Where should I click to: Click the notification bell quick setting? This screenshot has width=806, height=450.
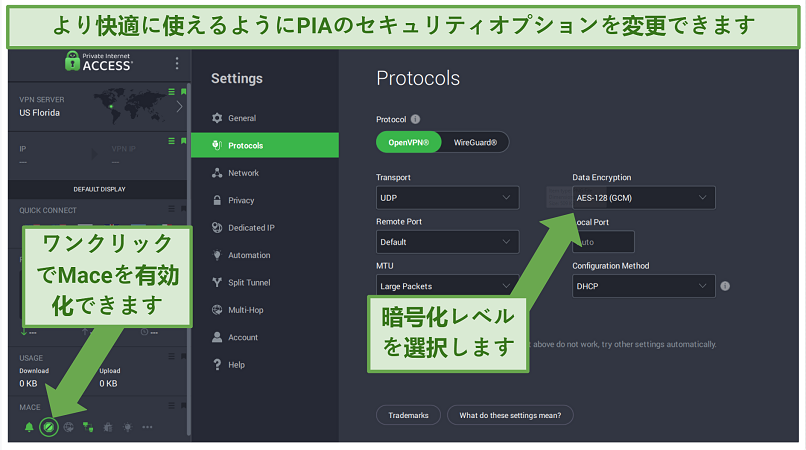29,427
